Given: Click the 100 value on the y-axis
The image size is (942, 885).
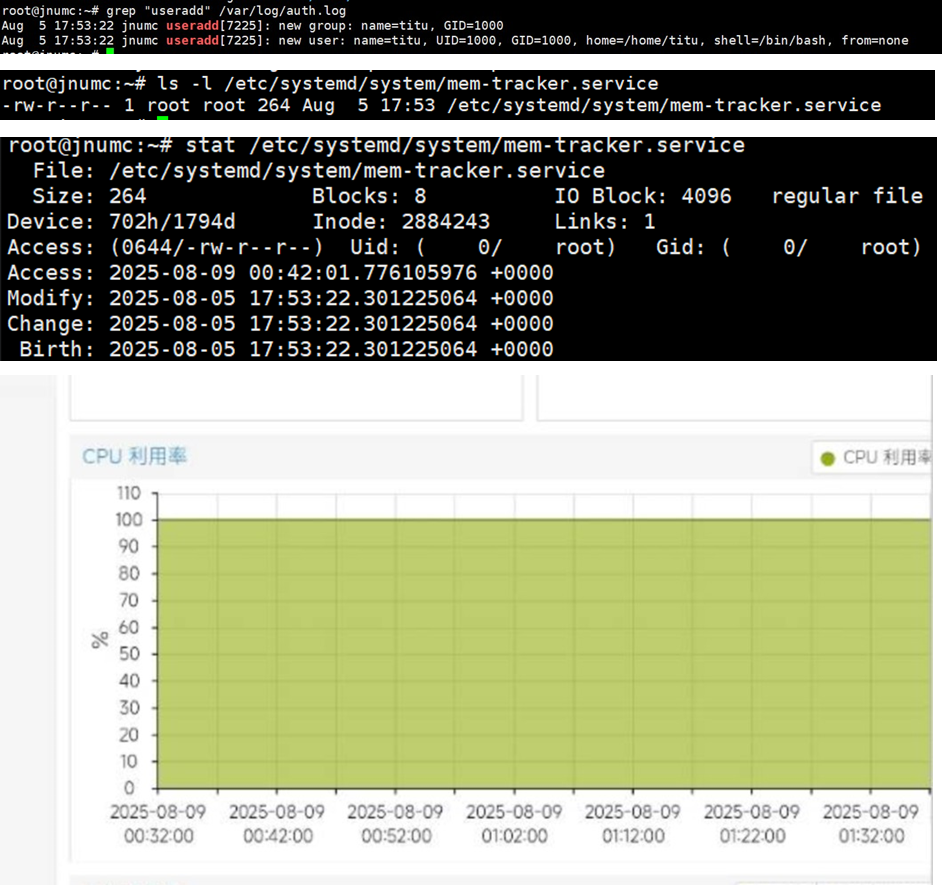Looking at the screenshot, I should (129, 520).
